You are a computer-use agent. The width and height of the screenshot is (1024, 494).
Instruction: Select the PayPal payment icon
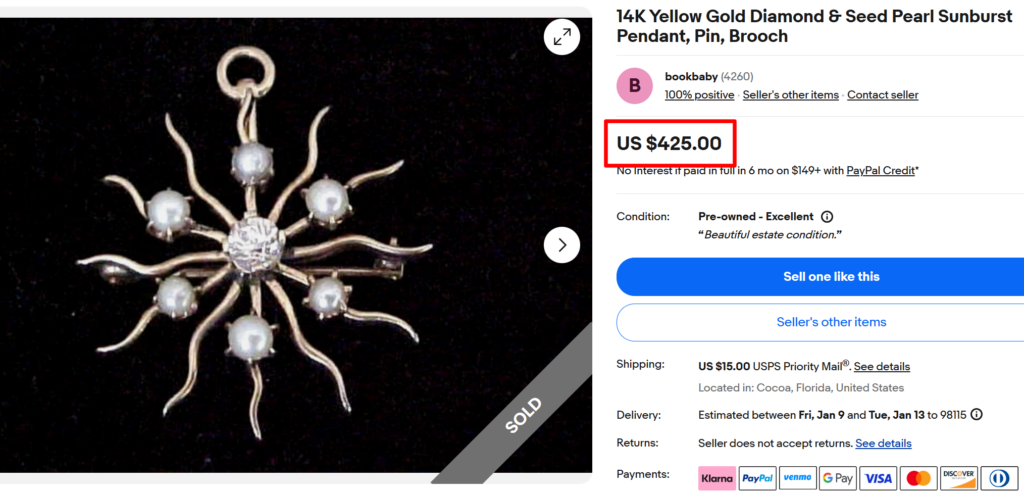[x=757, y=478]
